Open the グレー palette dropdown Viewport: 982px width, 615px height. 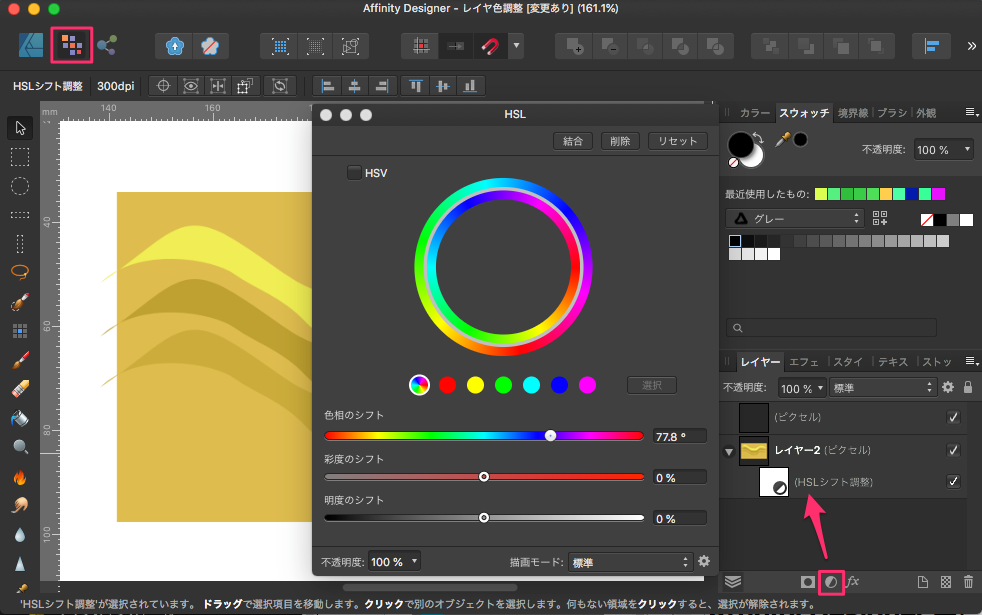(794, 218)
